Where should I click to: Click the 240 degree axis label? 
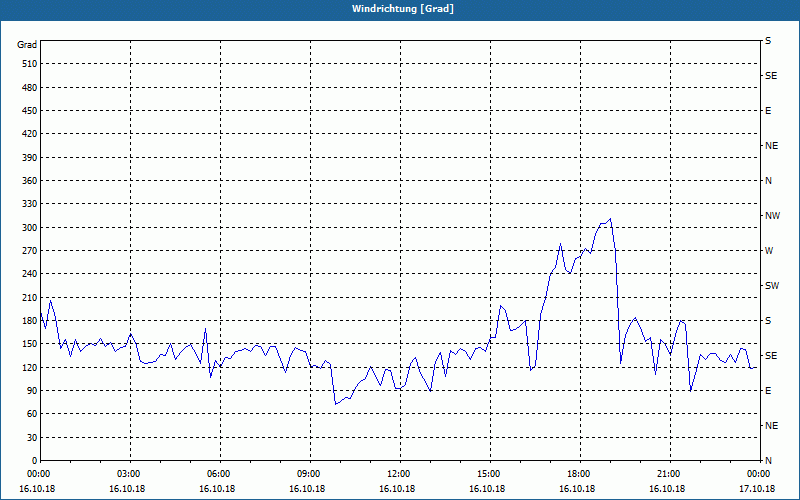point(29,274)
